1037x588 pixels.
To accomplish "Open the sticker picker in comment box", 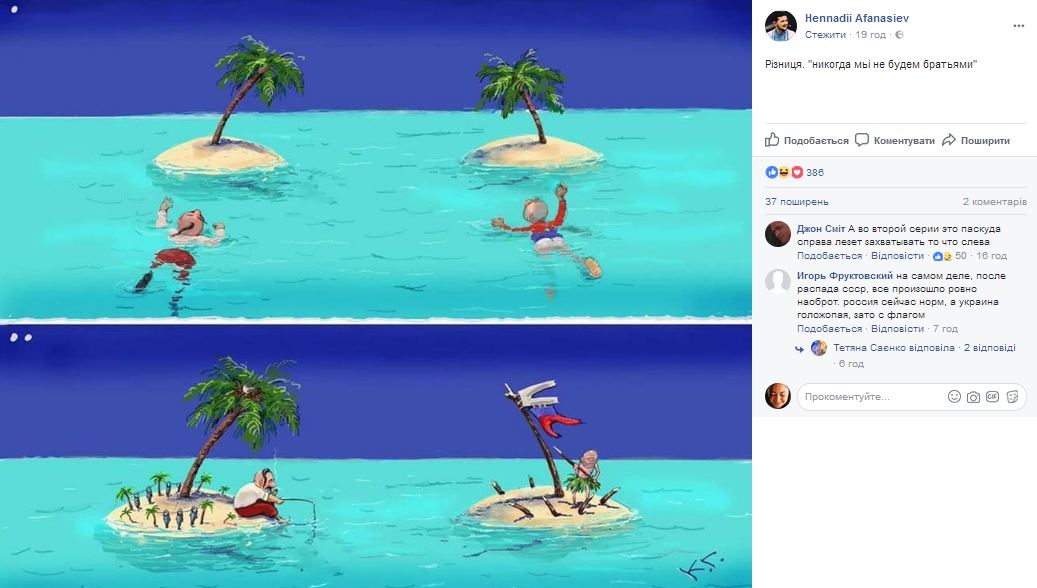I will tap(1013, 397).
